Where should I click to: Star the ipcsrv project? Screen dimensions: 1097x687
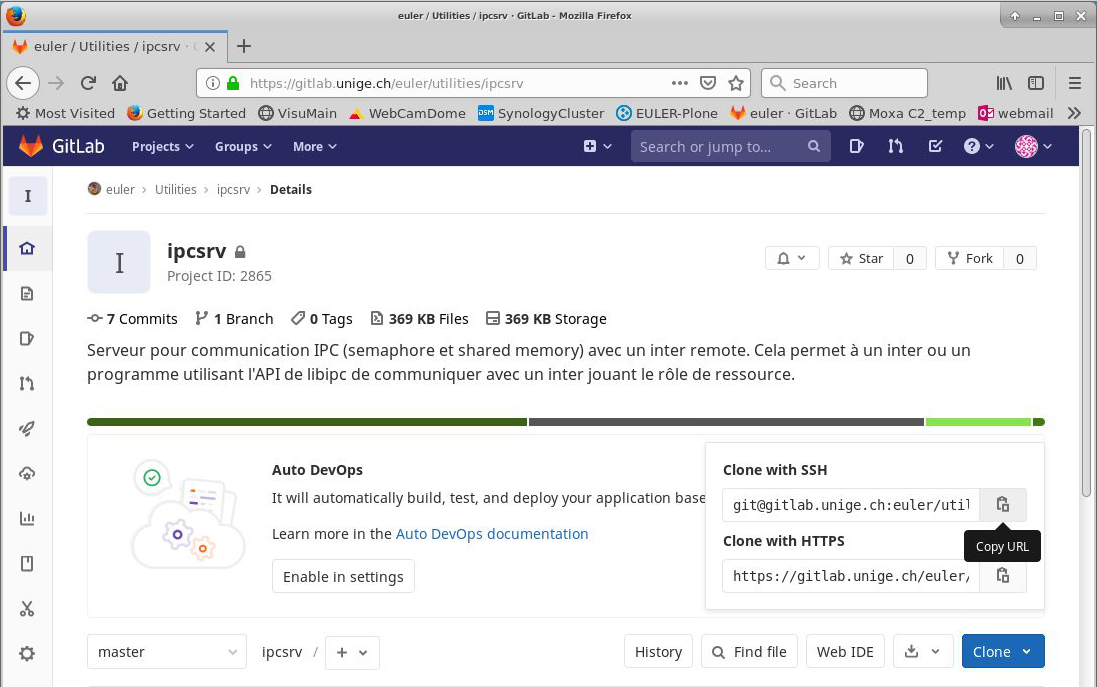[860, 258]
